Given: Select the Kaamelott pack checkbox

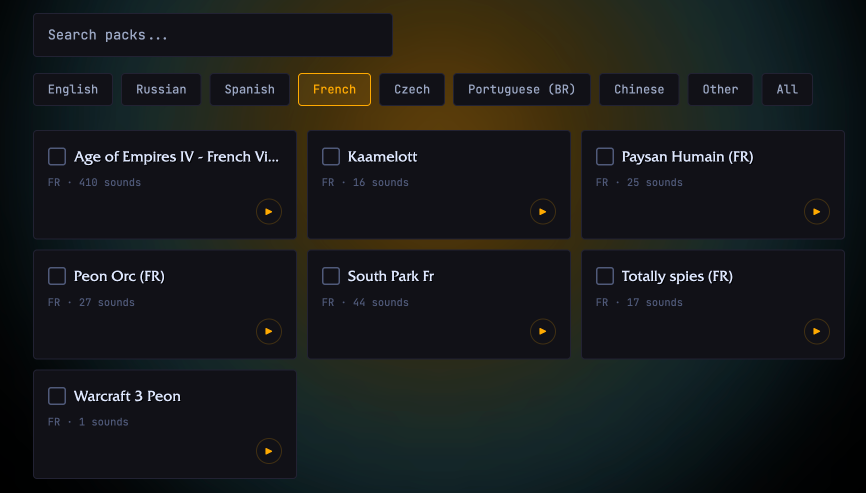Looking at the screenshot, I should pyautogui.click(x=331, y=156).
